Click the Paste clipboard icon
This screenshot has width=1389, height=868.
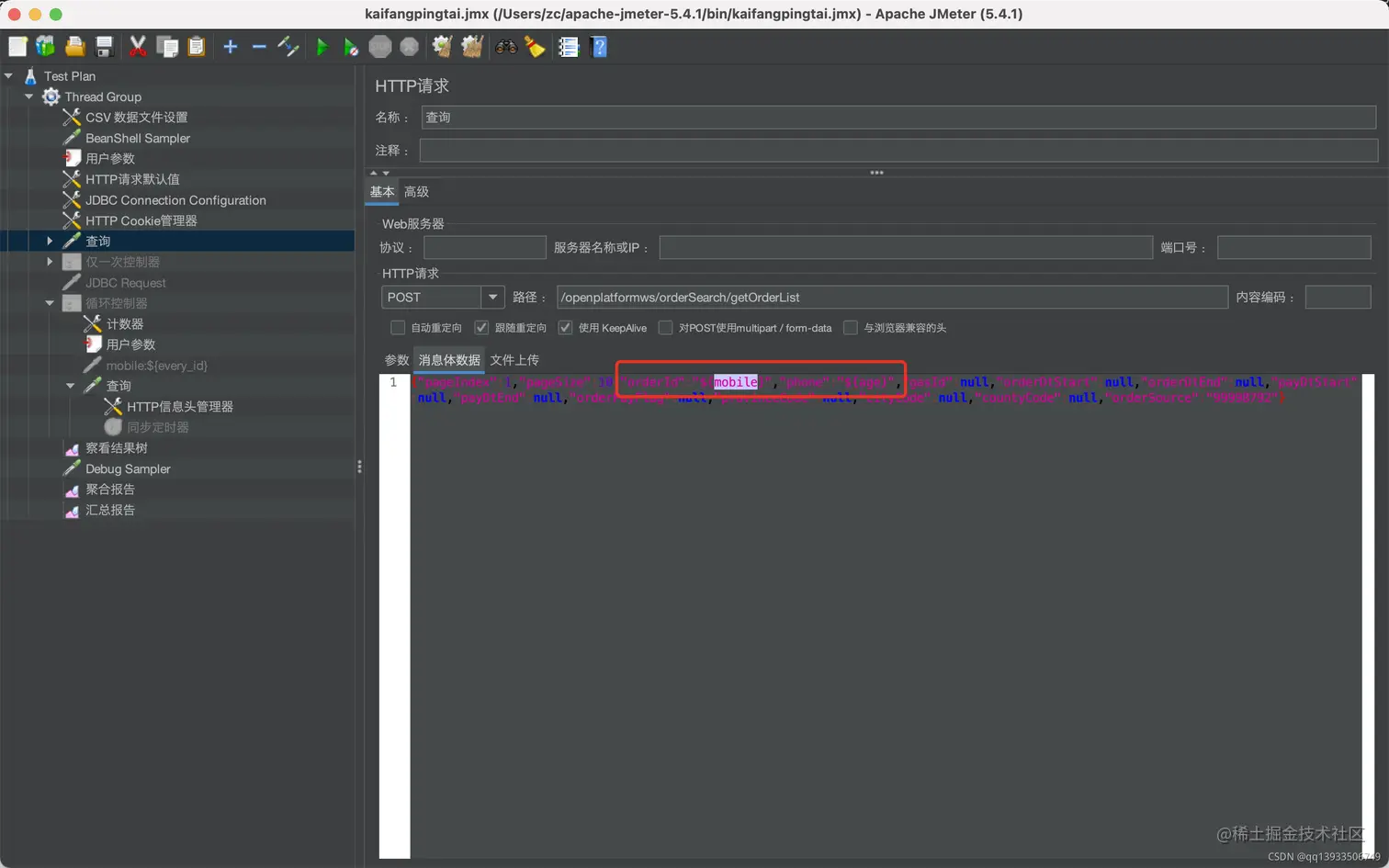click(x=197, y=47)
